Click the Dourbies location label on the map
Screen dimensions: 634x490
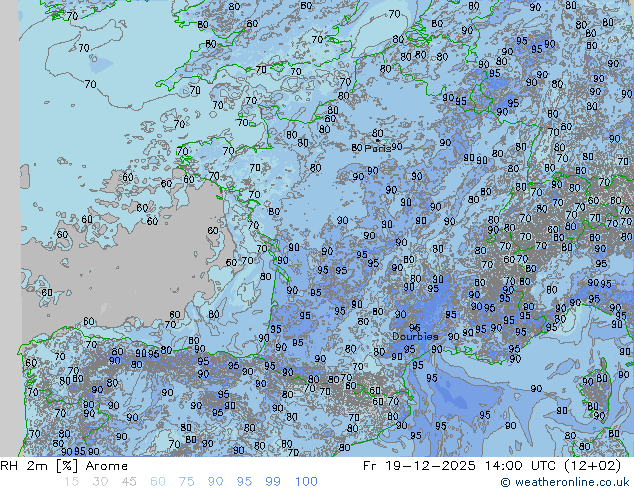click(415, 336)
